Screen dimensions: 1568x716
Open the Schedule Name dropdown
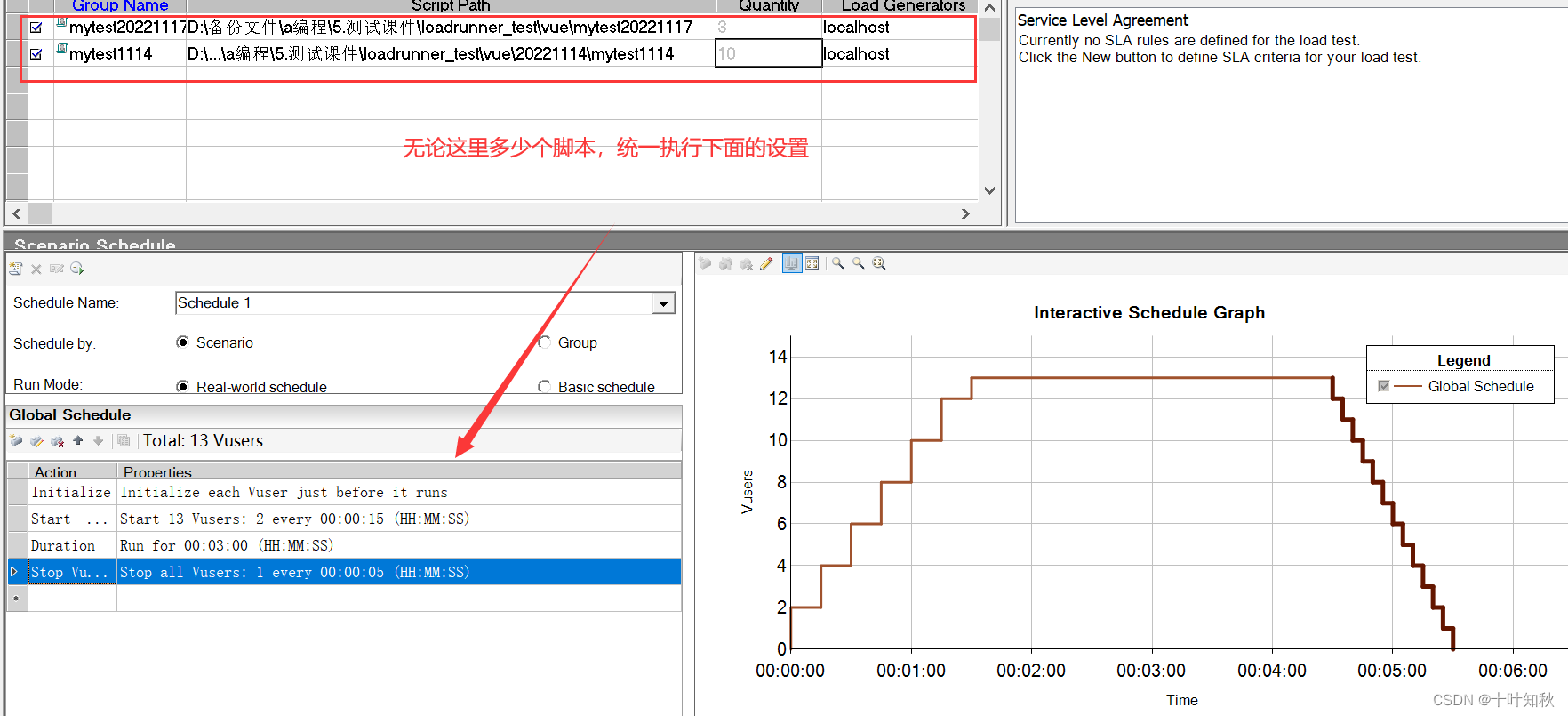tap(663, 303)
